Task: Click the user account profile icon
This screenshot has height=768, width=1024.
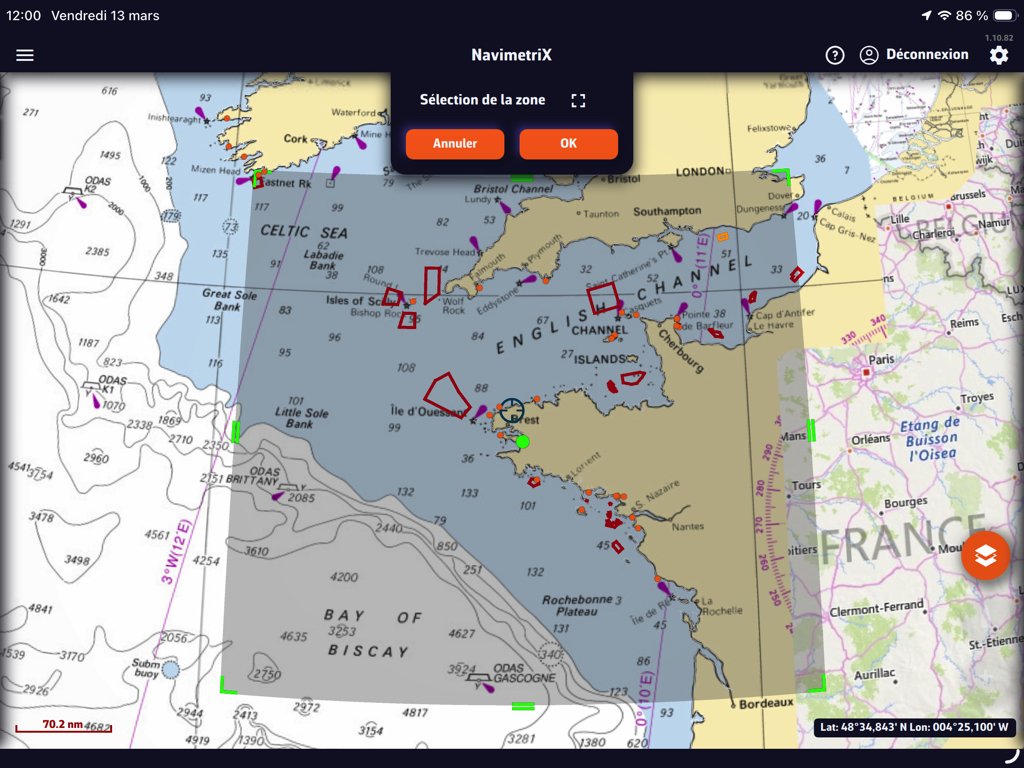Action: click(x=869, y=55)
